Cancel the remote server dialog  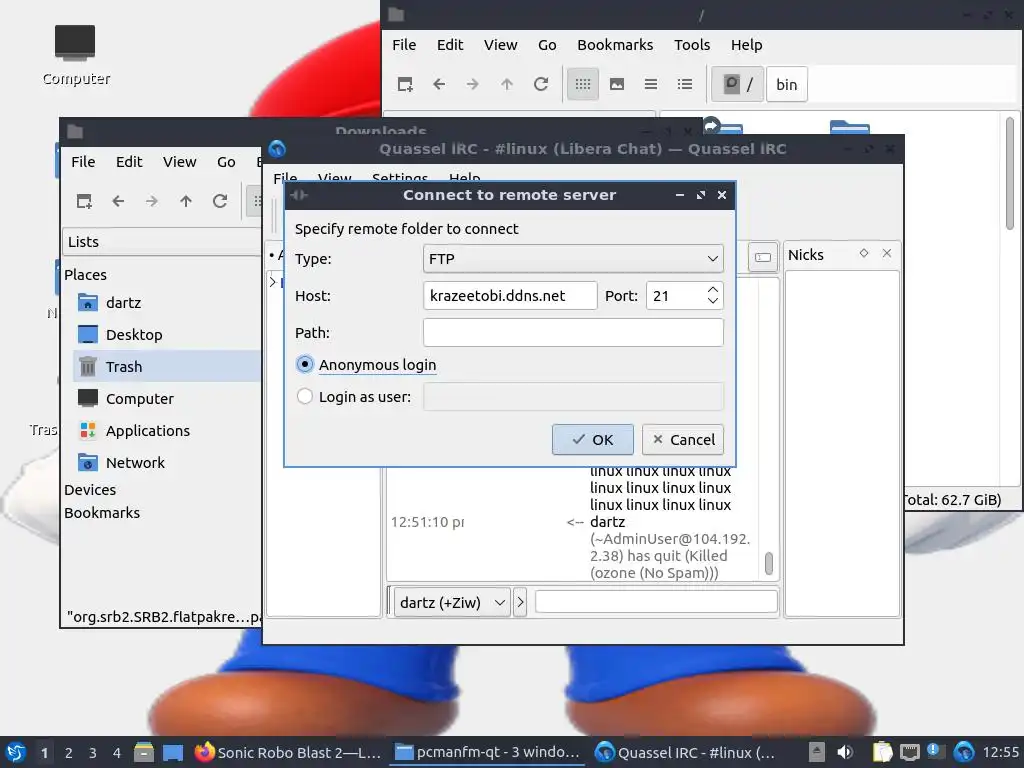coord(683,440)
